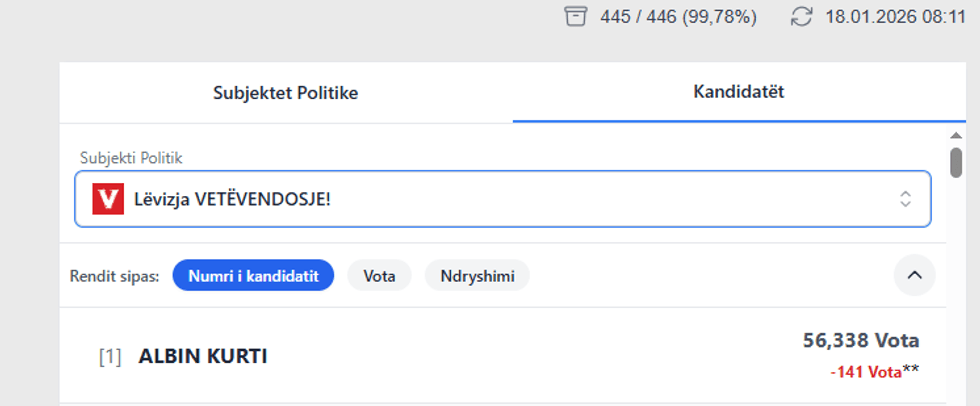Click the red -141 Vota change
The width and height of the screenshot is (980, 406).
coord(865,372)
